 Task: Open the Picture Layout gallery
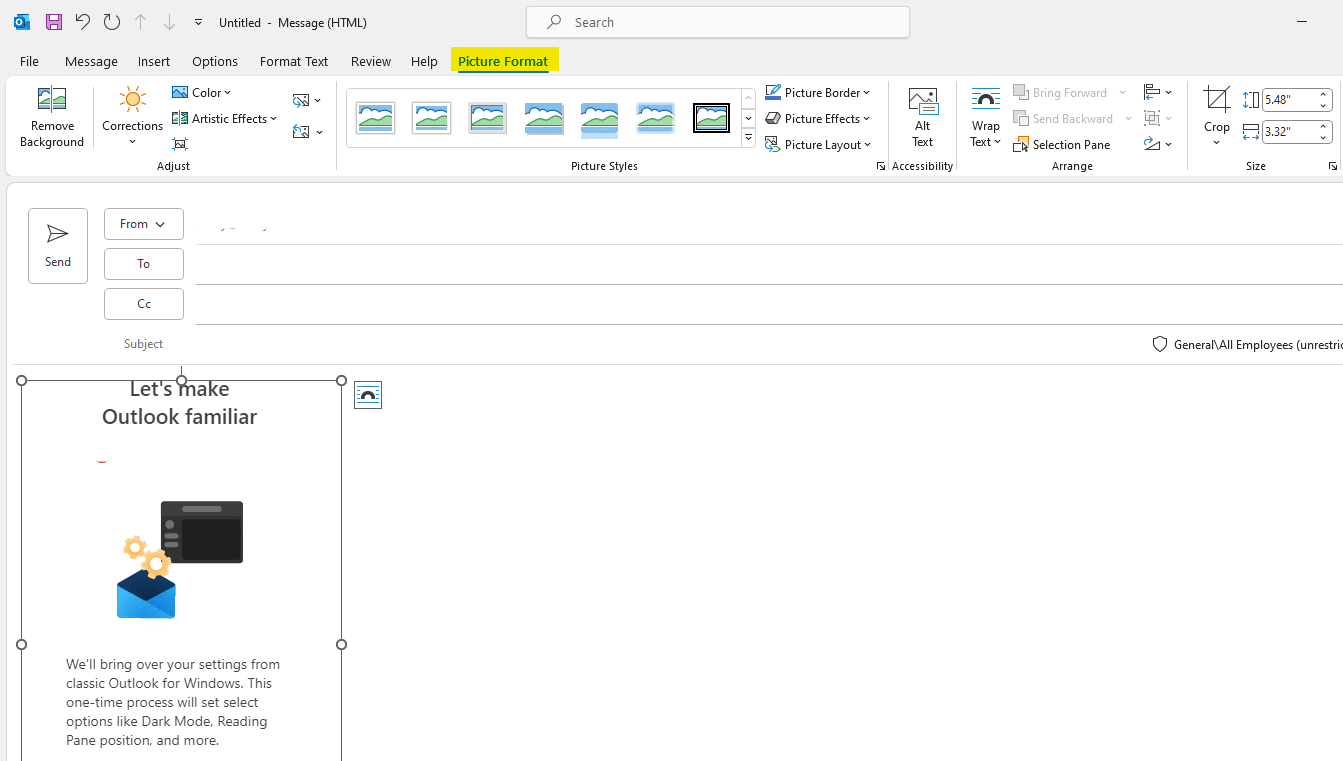818,144
